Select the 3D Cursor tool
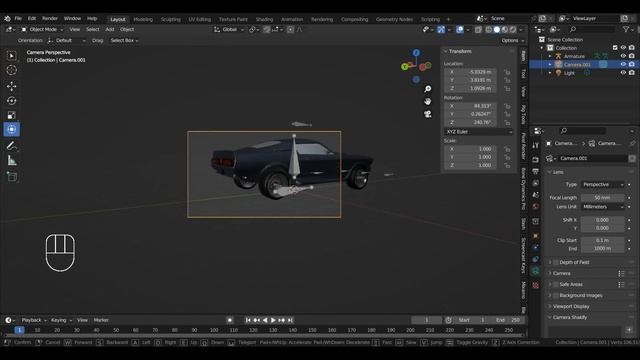Viewport: 640px width, 360px height. coord(11,70)
